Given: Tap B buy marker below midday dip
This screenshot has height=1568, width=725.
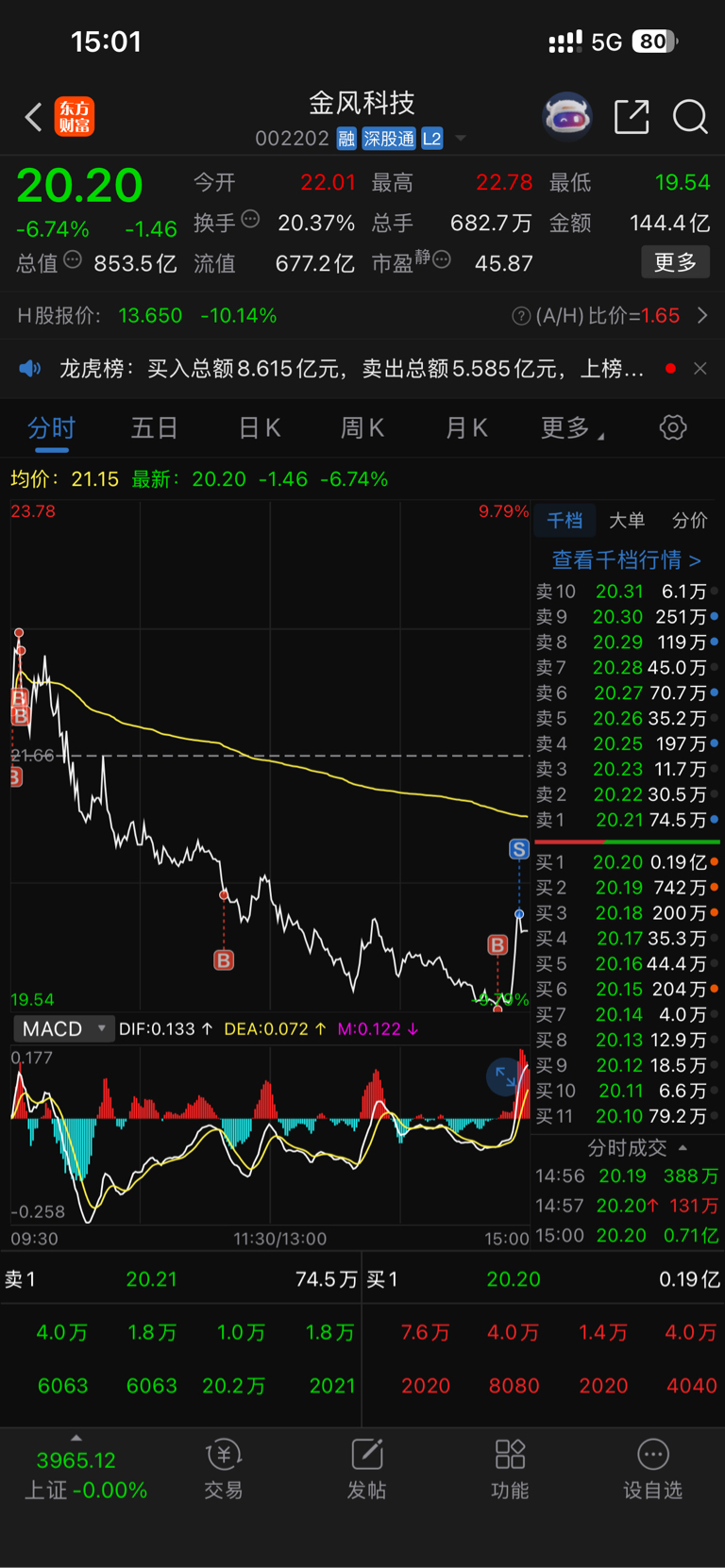Looking at the screenshot, I should pyautogui.click(x=224, y=960).
